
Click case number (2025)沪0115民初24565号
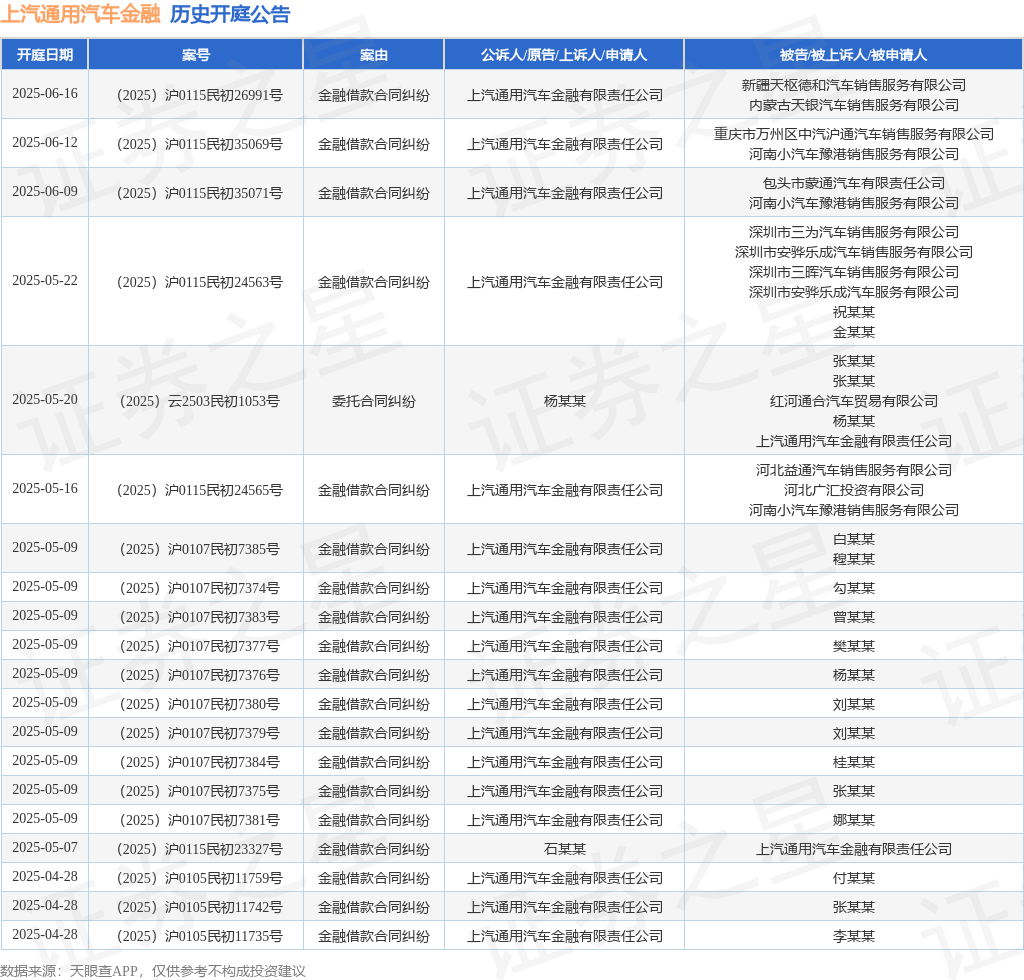[199, 490]
